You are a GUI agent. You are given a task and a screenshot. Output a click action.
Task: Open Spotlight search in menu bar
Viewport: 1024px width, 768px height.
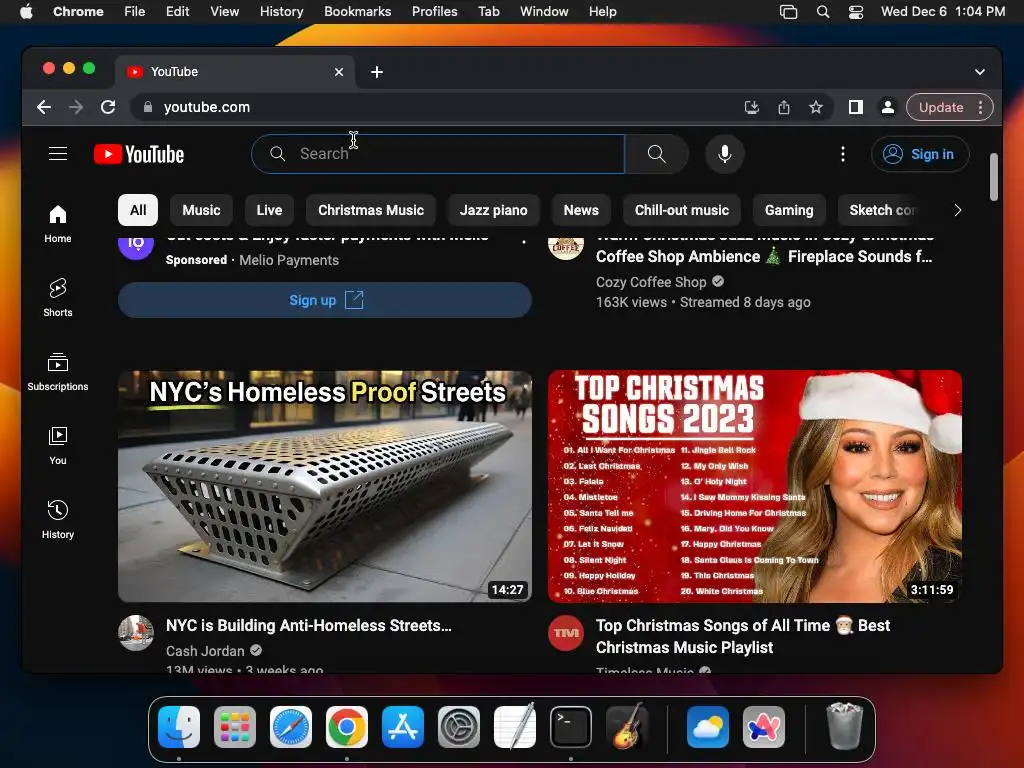pyautogui.click(x=823, y=12)
